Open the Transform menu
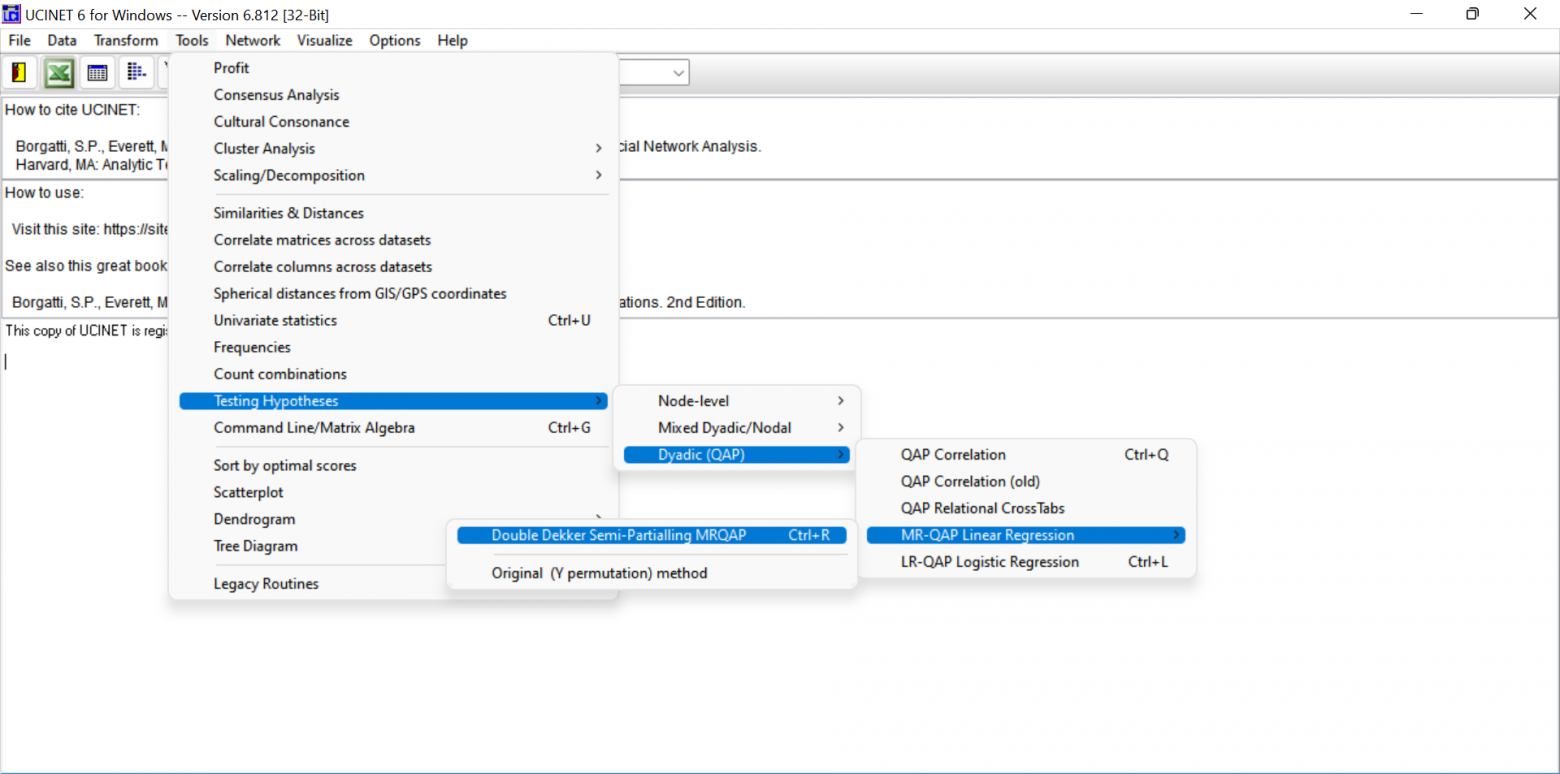Image resolution: width=1560 pixels, height=774 pixels. click(x=126, y=41)
